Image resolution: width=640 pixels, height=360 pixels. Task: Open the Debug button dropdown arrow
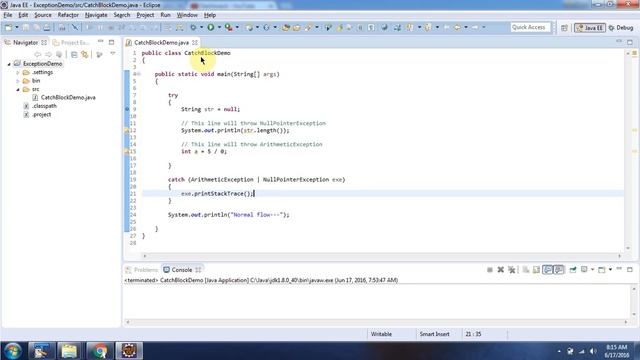coord(201,27)
